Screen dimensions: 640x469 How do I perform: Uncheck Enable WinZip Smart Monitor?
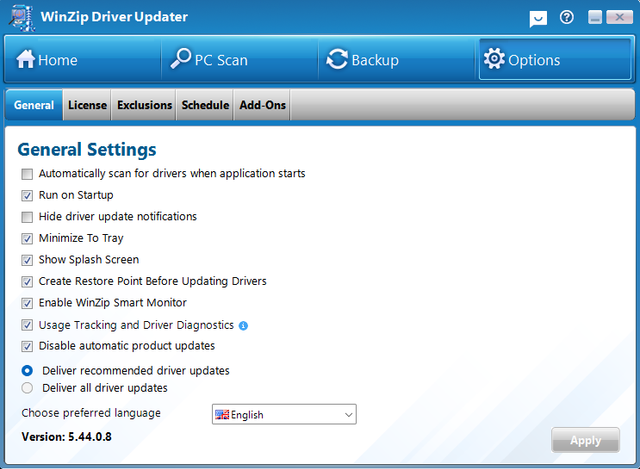point(27,303)
